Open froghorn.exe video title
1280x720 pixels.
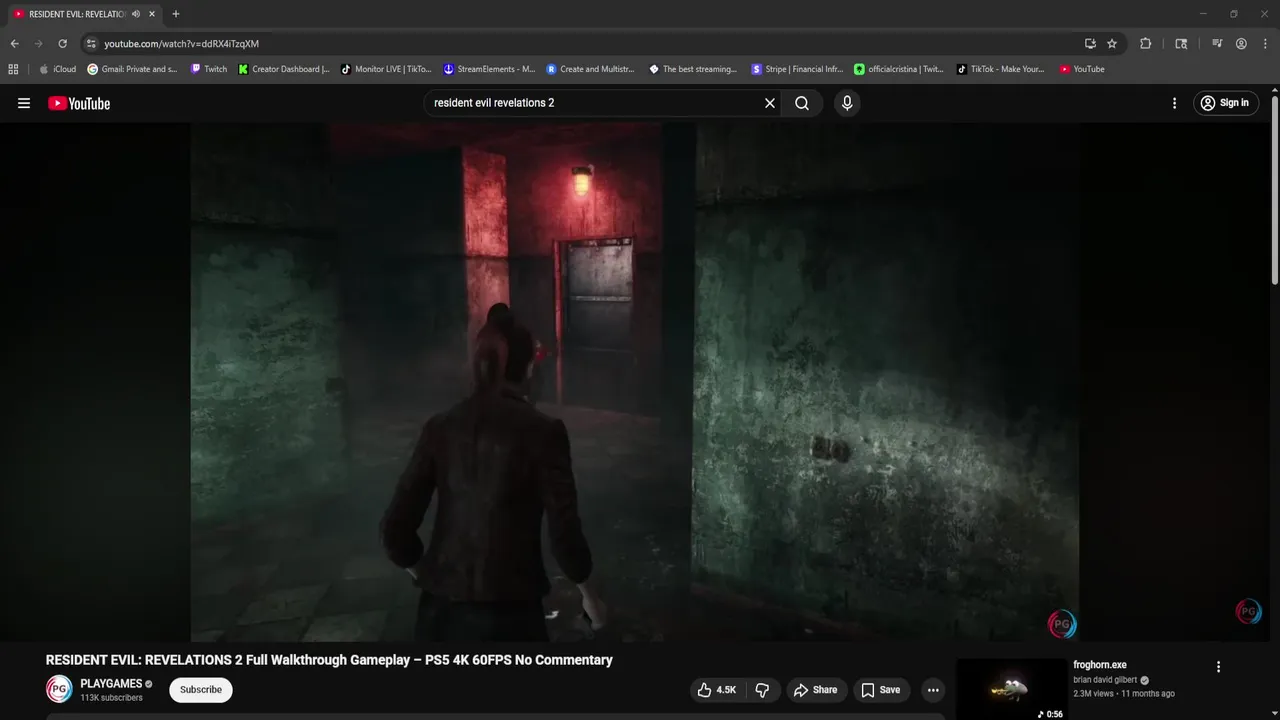pos(1100,665)
